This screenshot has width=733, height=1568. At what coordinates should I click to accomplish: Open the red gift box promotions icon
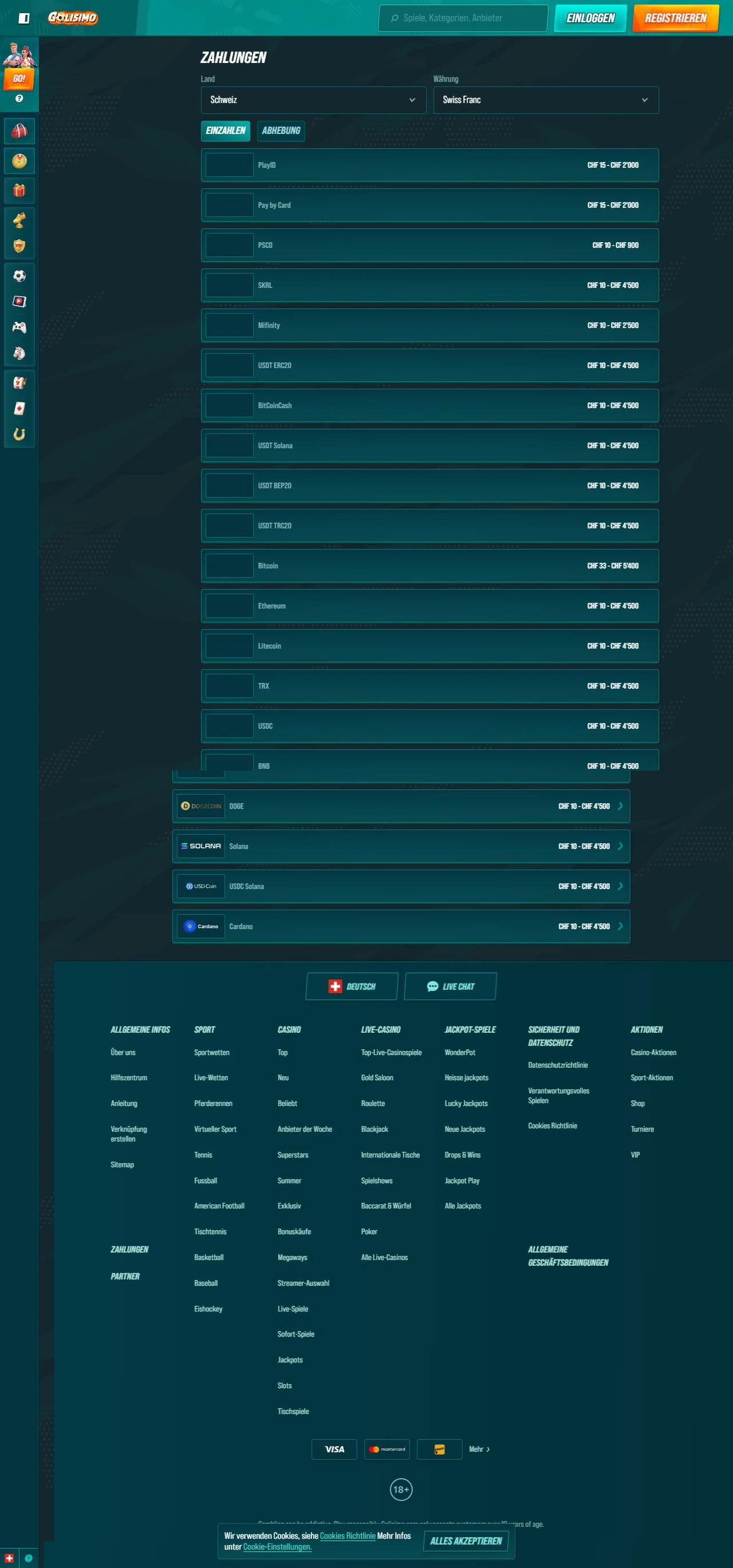point(19,191)
